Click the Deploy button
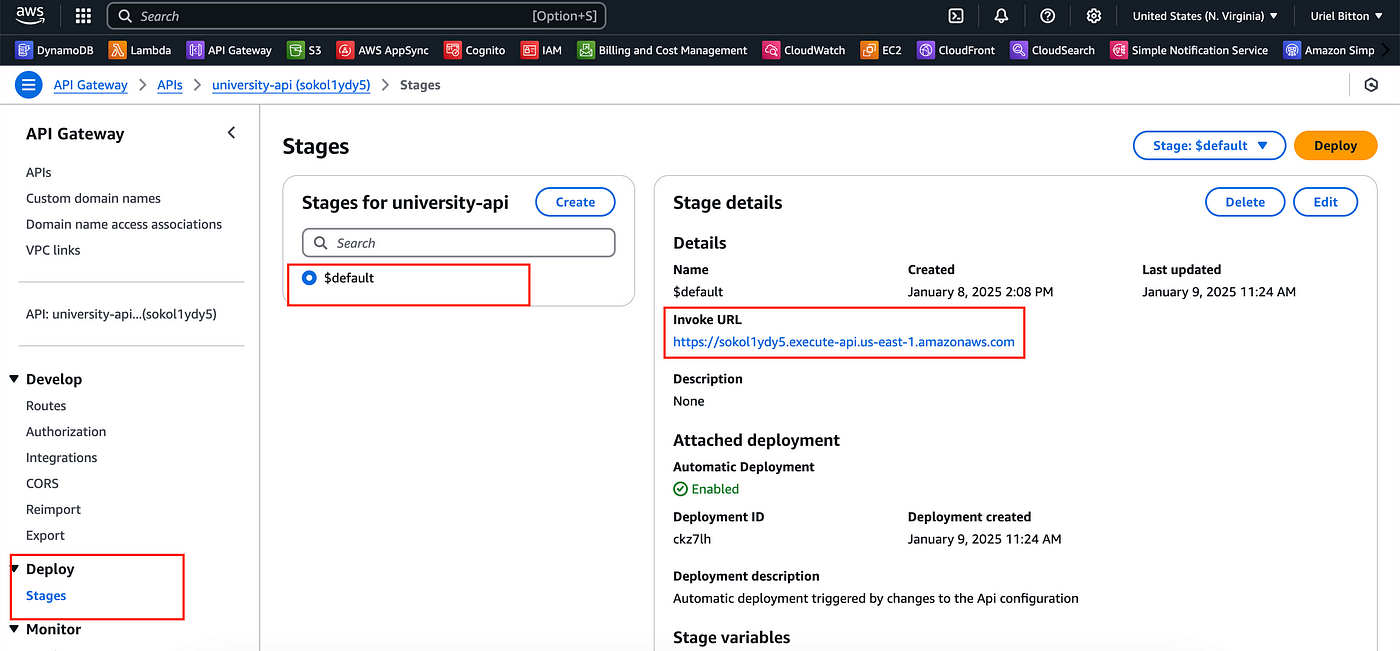The height and width of the screenshot is (651, 1400). pos(1335,145)
